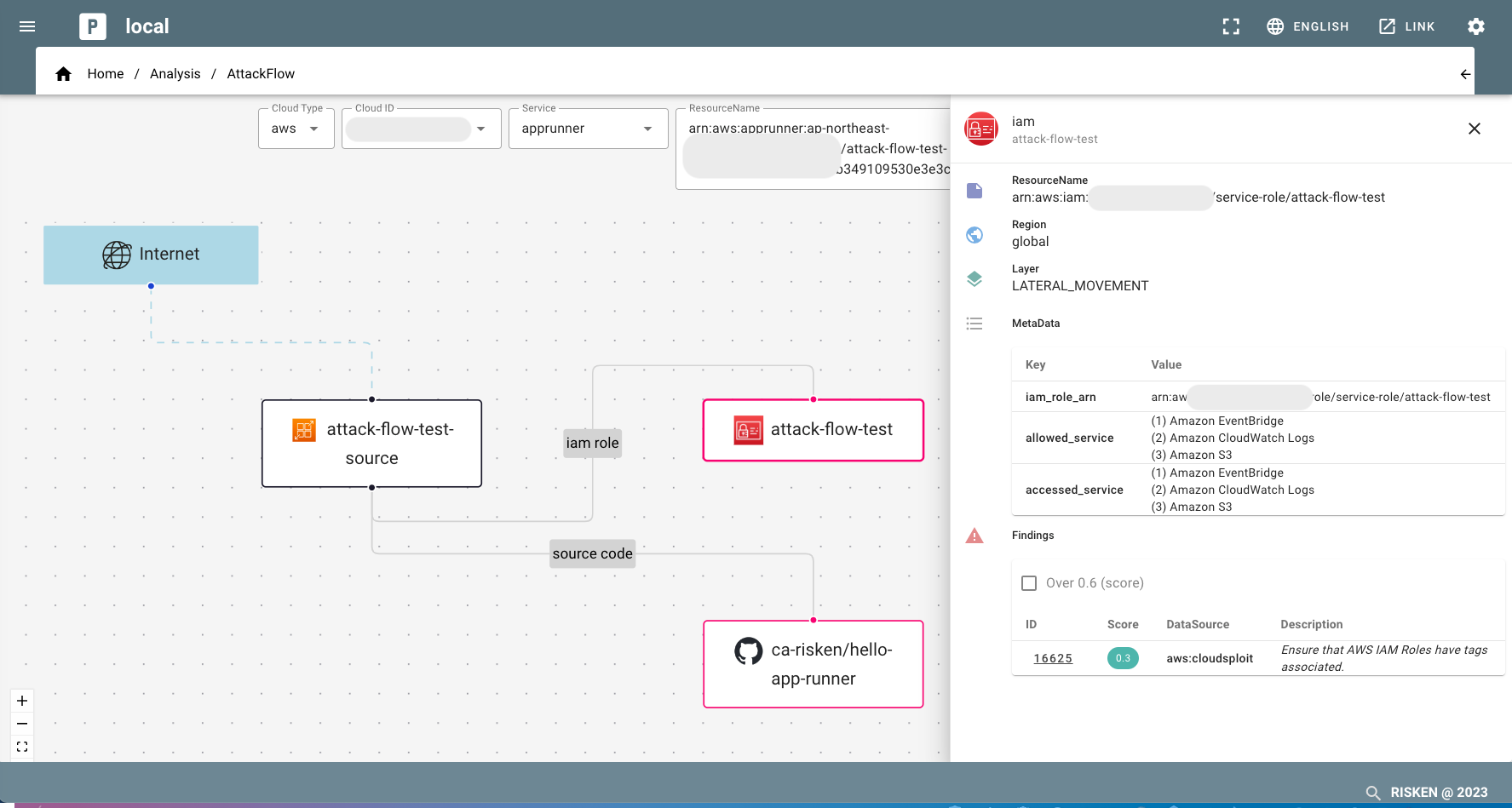
Task: Open finding ID 16625 link
Action: tap(1053, 658)
